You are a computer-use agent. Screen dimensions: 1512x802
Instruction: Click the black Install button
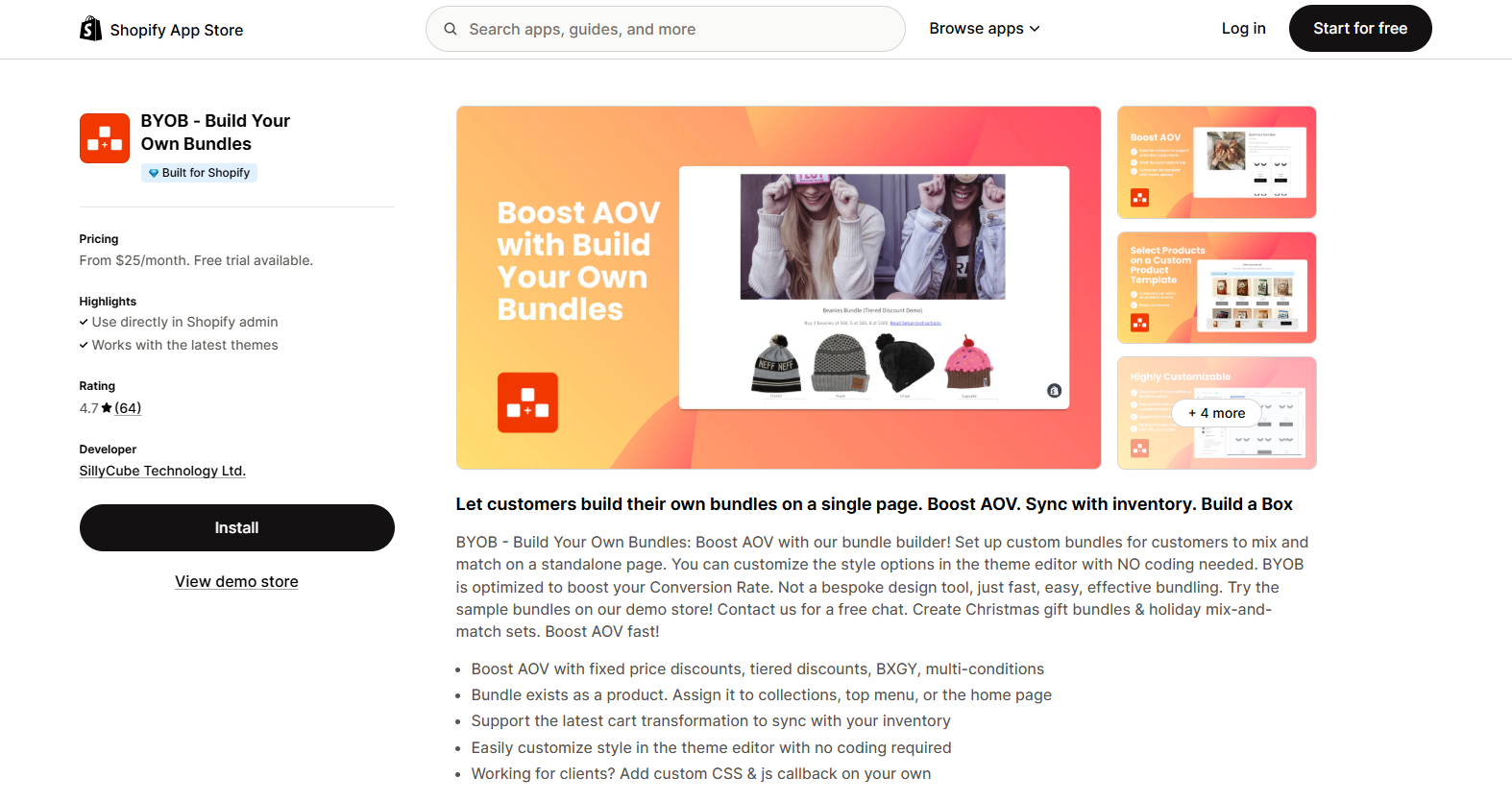pos(237,527)
